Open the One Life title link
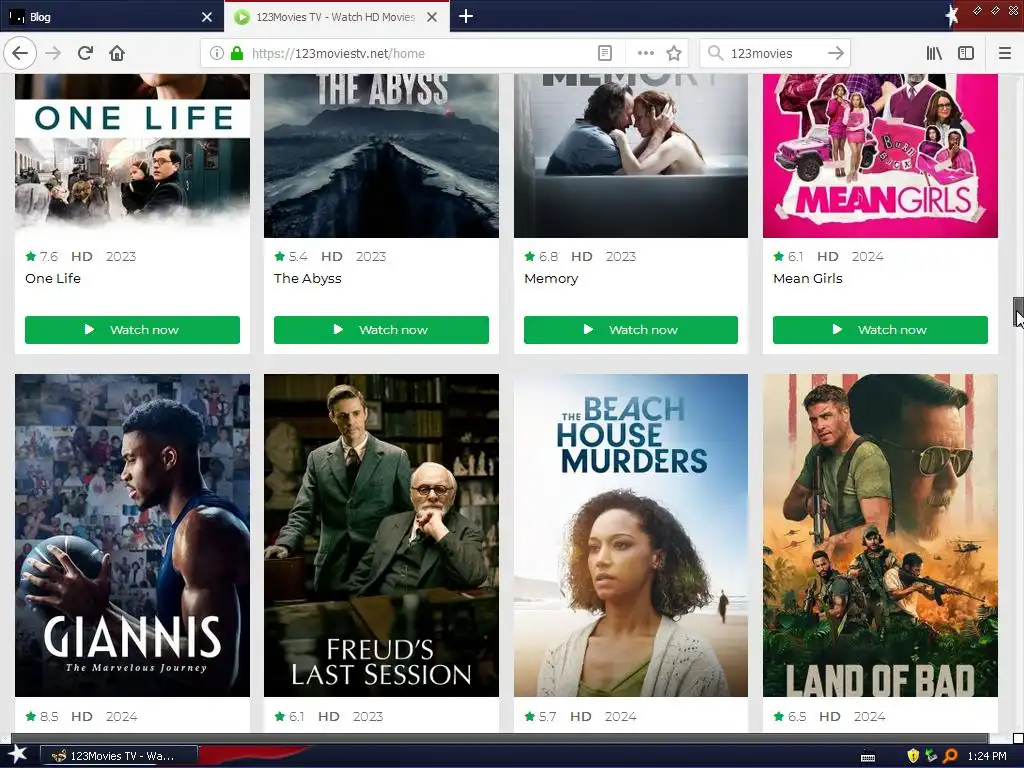The width and height of the screenshot is (1024, 768). point(53,278)
